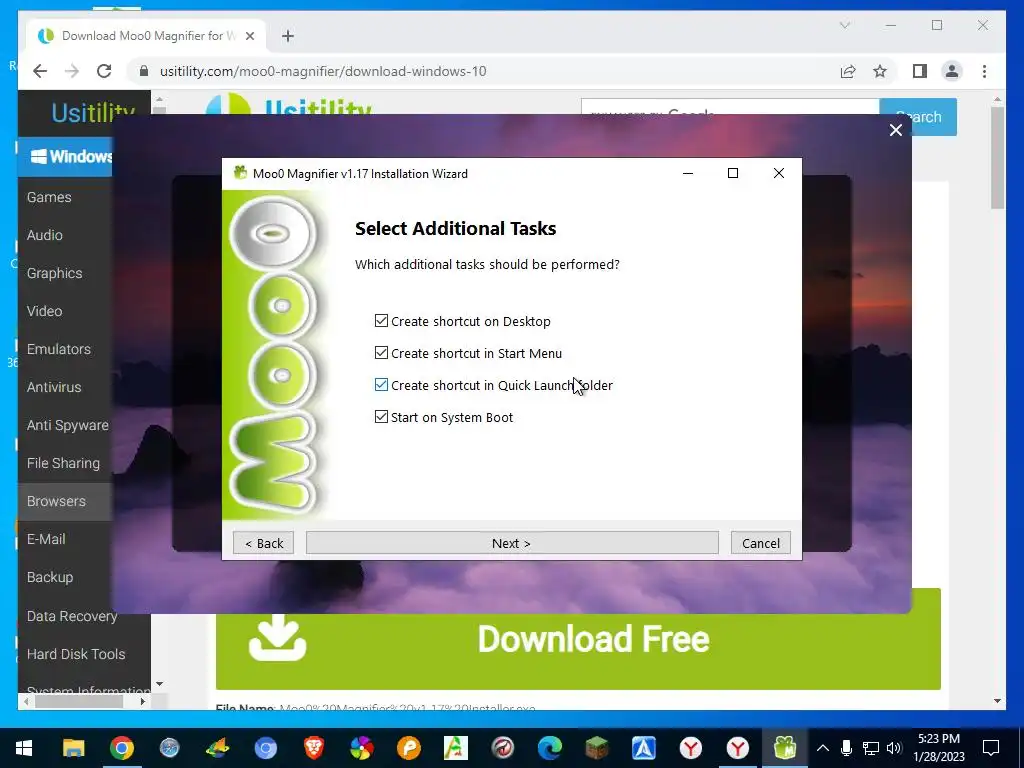Image resolution: width=1024 pixels, height=768 pixels.
Task: Click the microphone tray icon
Action: [x=846, y=748]
